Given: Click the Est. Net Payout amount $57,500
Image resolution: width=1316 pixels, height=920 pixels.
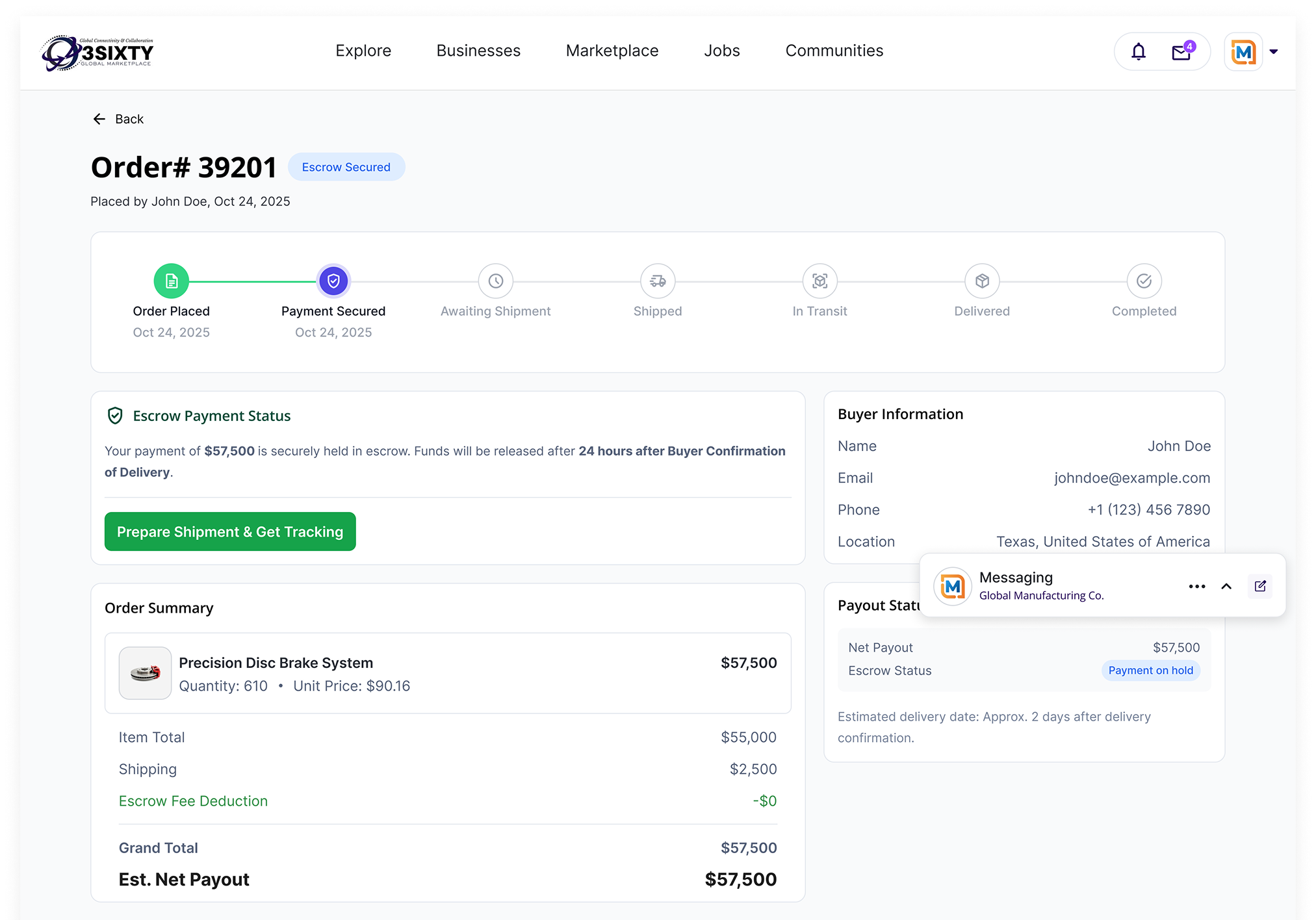Looking at the screenshot, I should 741,880.
